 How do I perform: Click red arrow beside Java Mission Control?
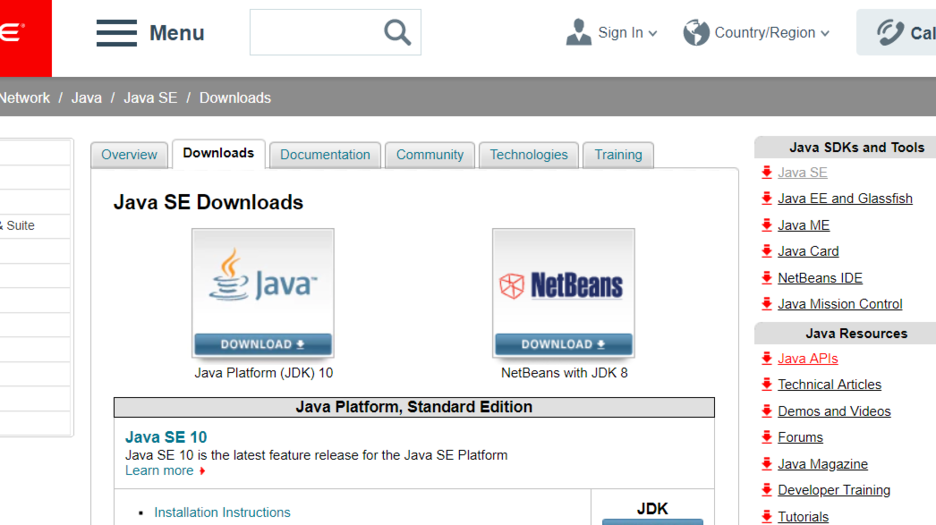coord(767,304)
